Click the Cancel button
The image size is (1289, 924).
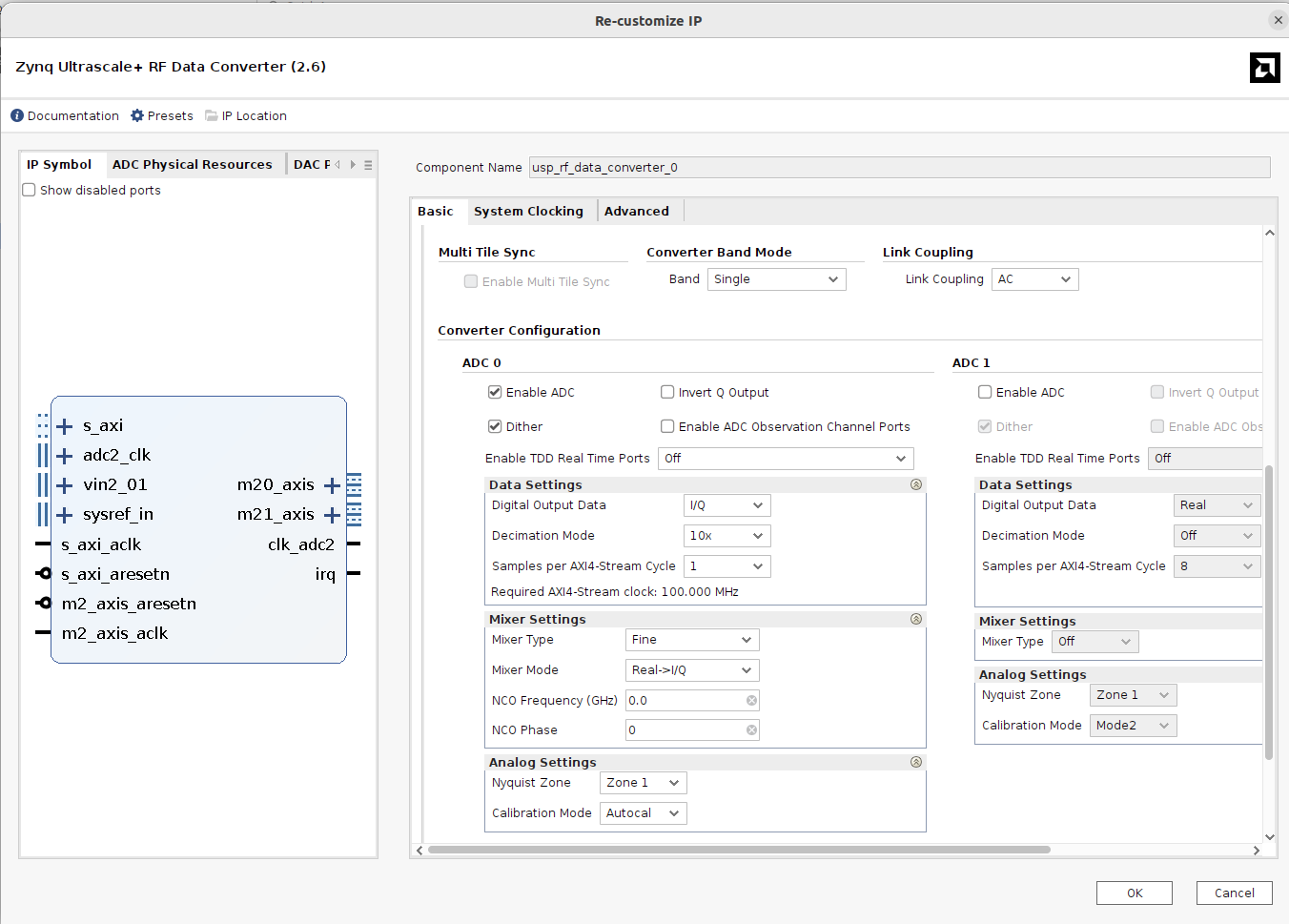point(1235,893)
